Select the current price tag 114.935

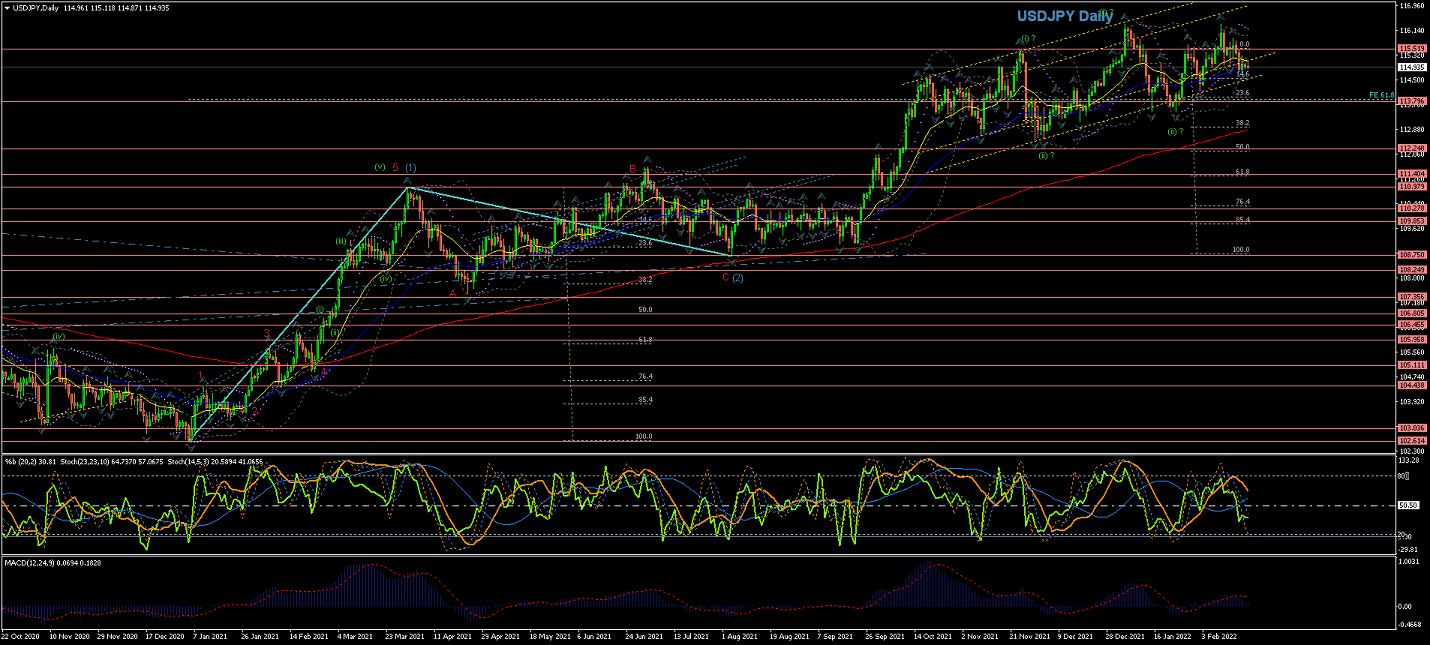click(x=1411, y=67)
